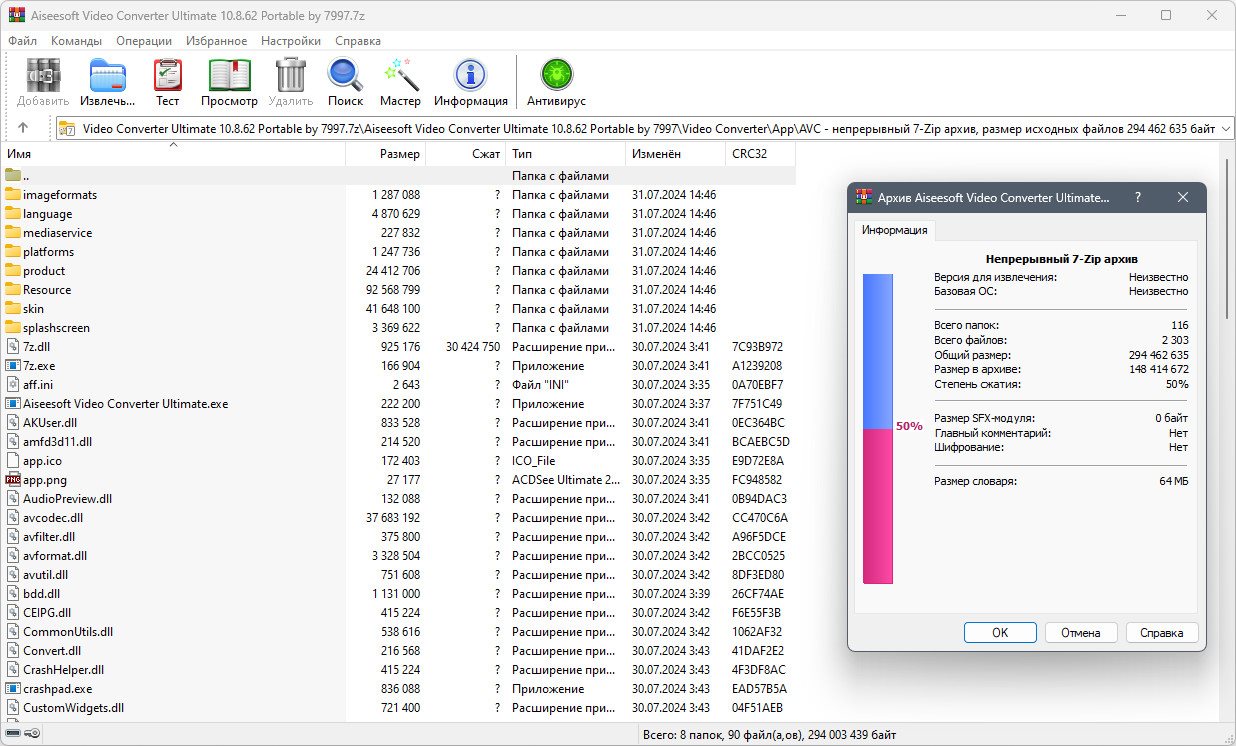Screen dimensions: 1236x746
Task: Click the Отмена button
Action: coord(1081,632)
